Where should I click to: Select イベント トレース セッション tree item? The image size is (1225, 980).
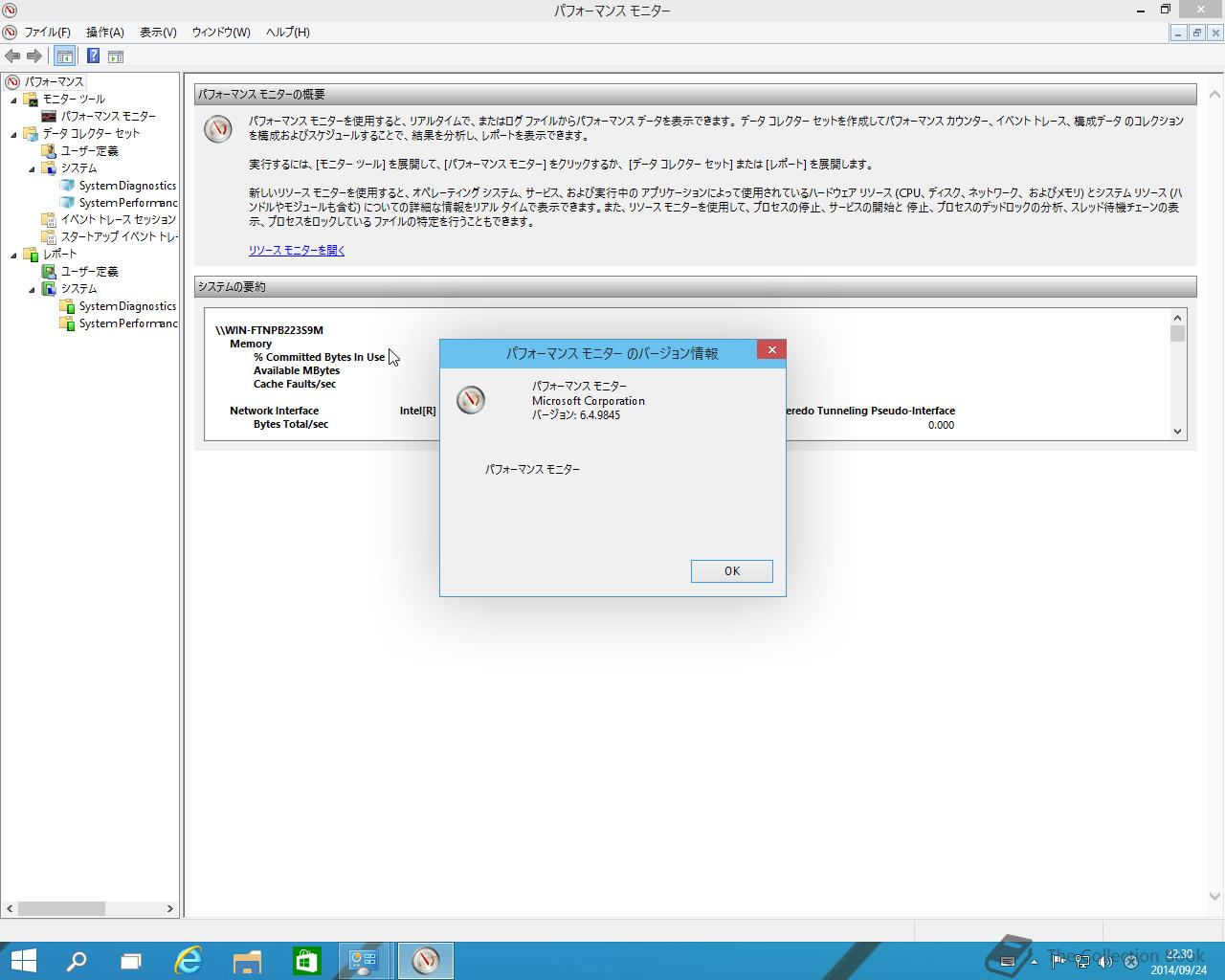point(119,219)
